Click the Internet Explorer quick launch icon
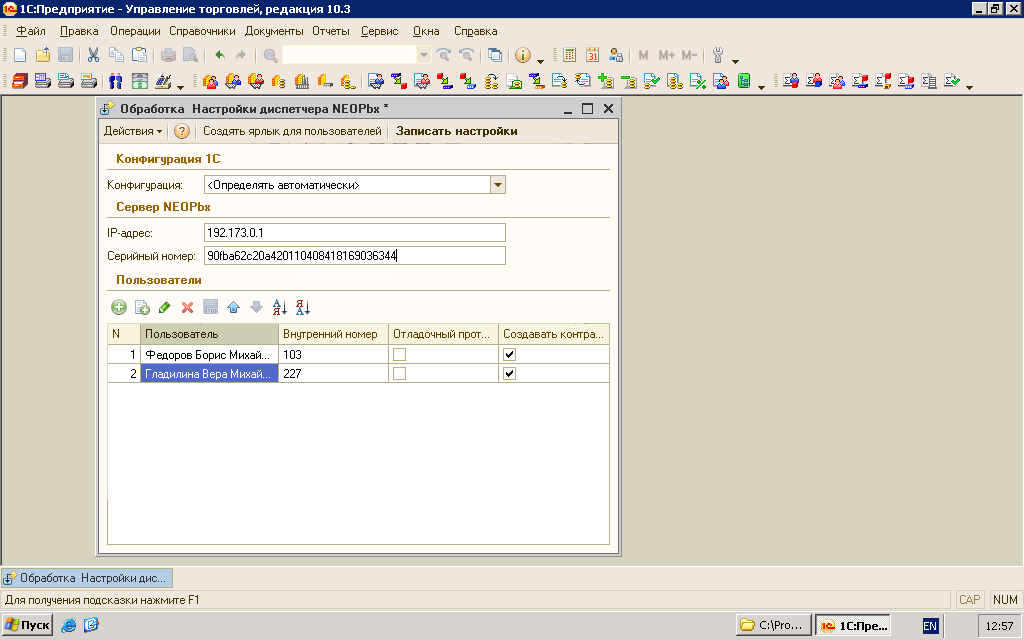This screenshot has height=640, width=1024. pyautogui.click(x=69, y=625)
